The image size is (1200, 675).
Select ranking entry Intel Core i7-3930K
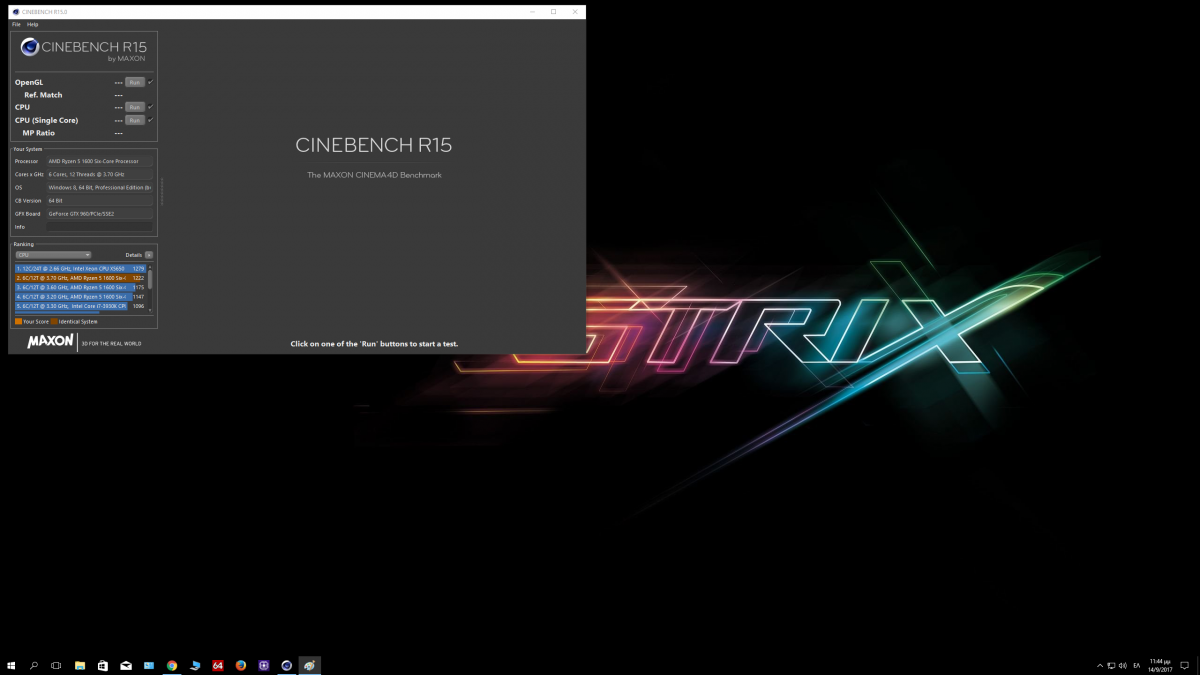tap(80, 306)
